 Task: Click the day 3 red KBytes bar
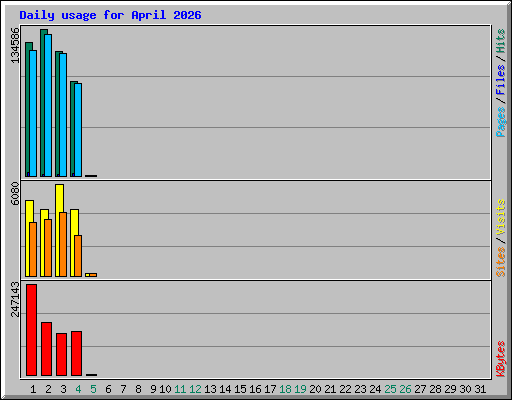[x=61, y=354]
